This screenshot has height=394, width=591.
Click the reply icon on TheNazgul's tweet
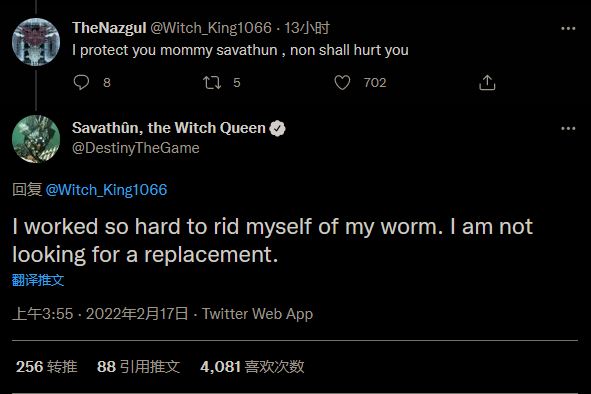coord(81,82)
